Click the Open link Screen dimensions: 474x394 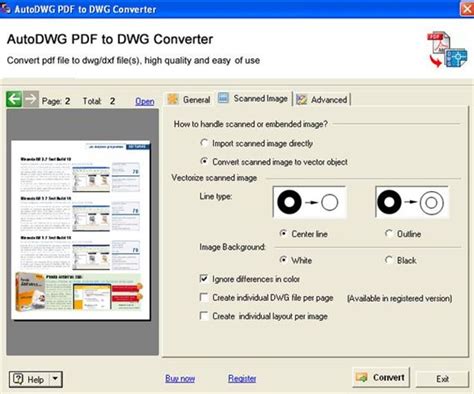pos(145,101)
